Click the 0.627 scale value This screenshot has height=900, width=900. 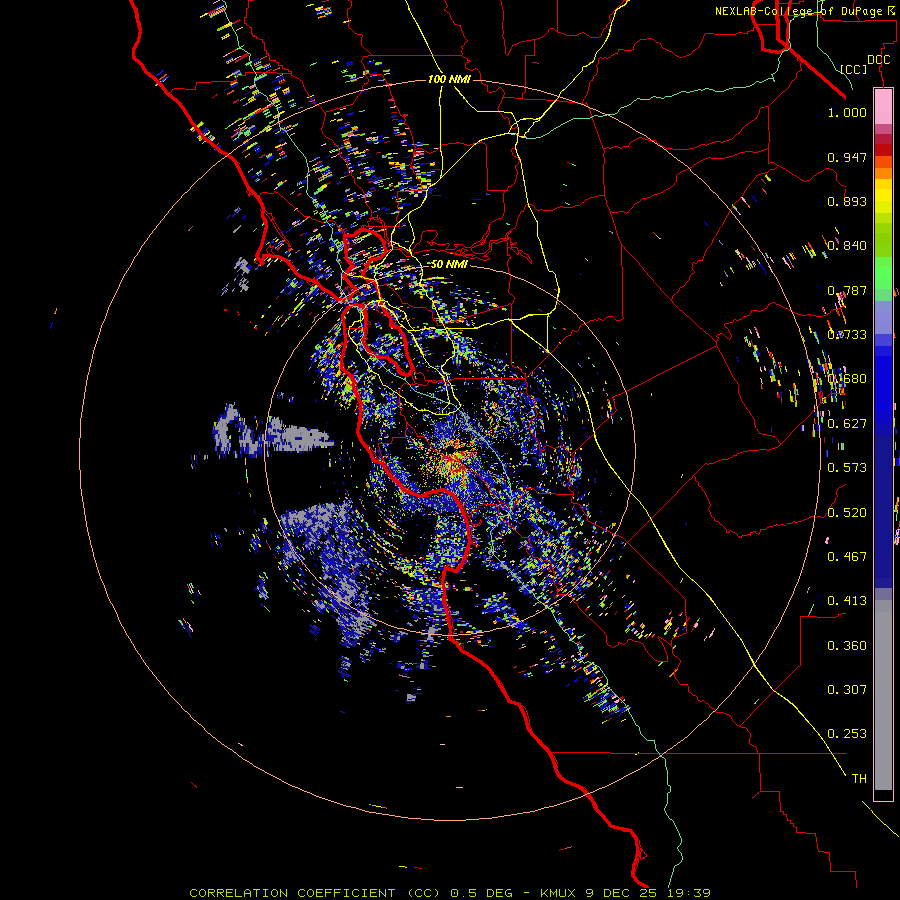tap(847, 424)
